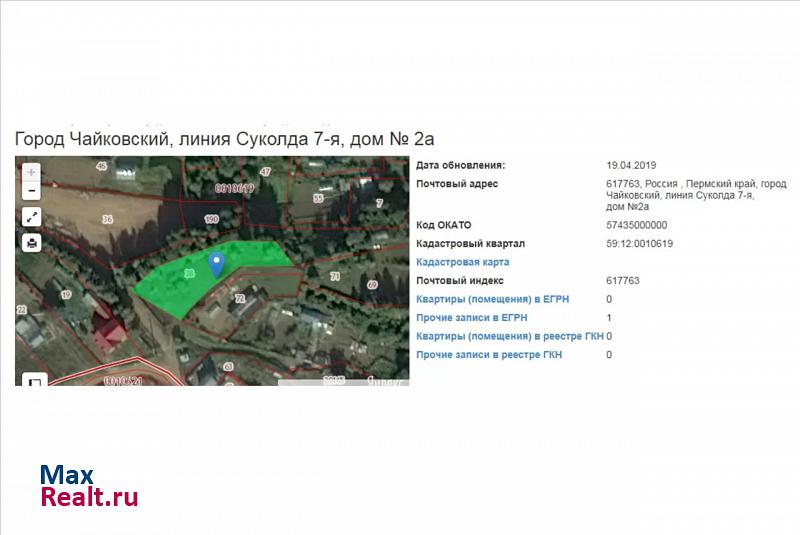Open the layers control at map bottom-left
Image resolution: width=800 pixels, height=535 pixels.
pos(33,380)
